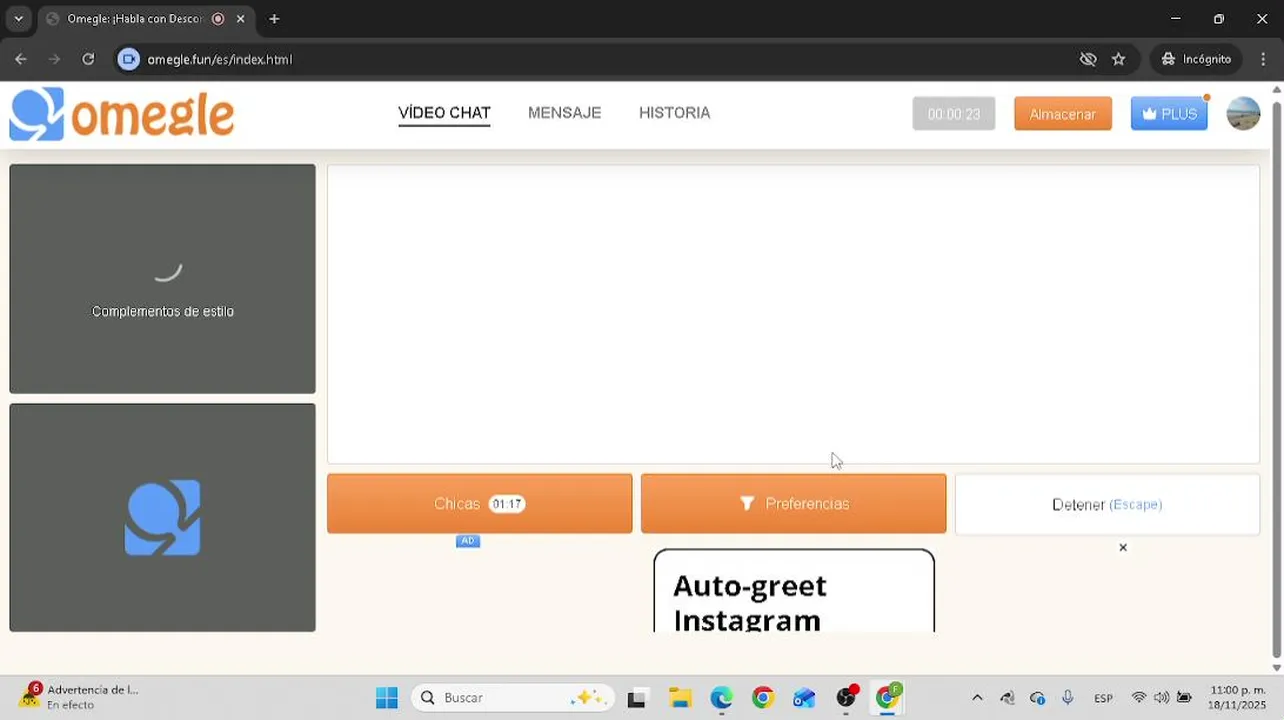The image size is (1284, 720).
Task: Open the Wi-Fi network tray icon
Action: (1139, 698)
